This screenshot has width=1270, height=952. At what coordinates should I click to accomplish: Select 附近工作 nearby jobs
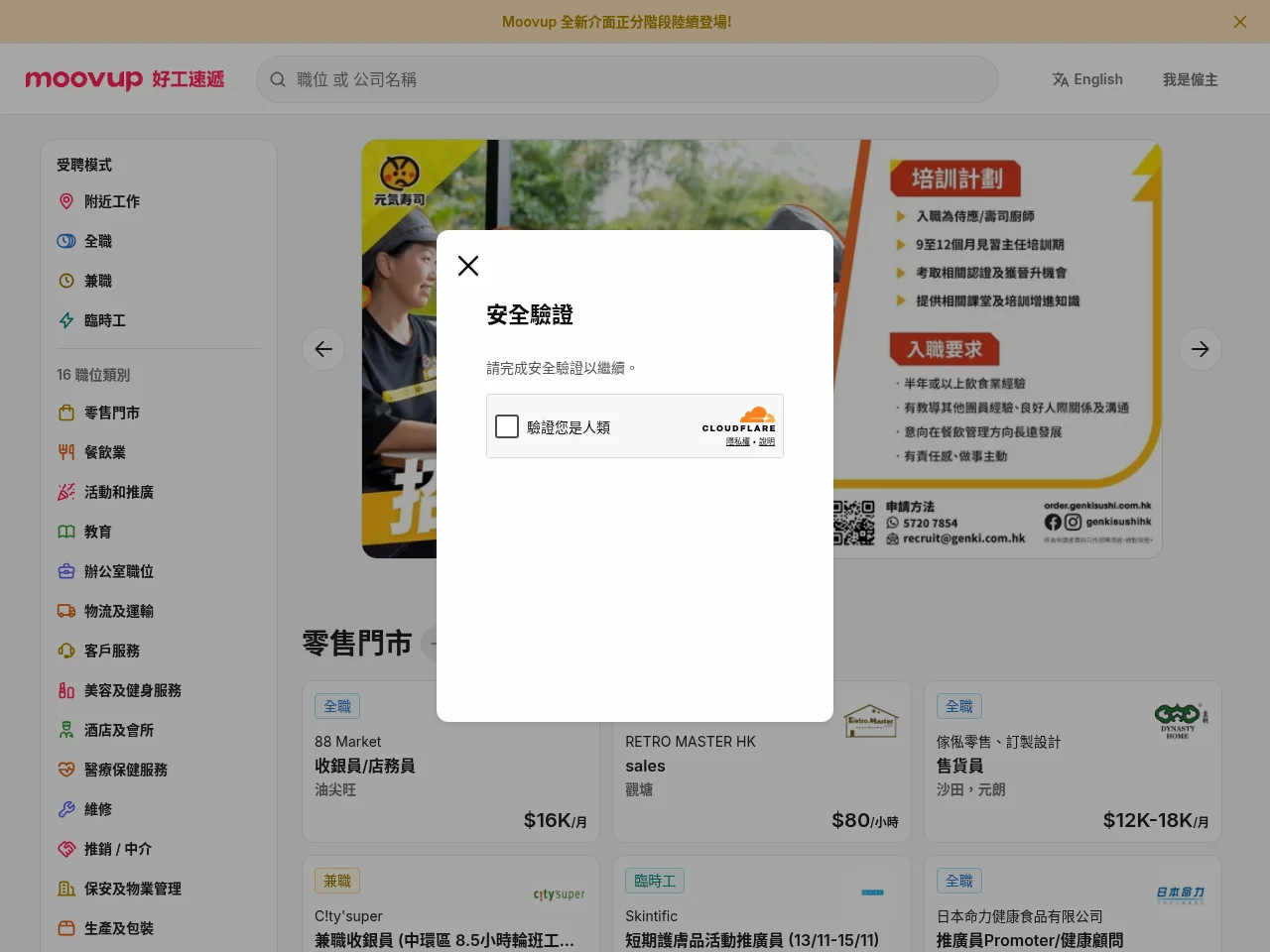(159, 201)
